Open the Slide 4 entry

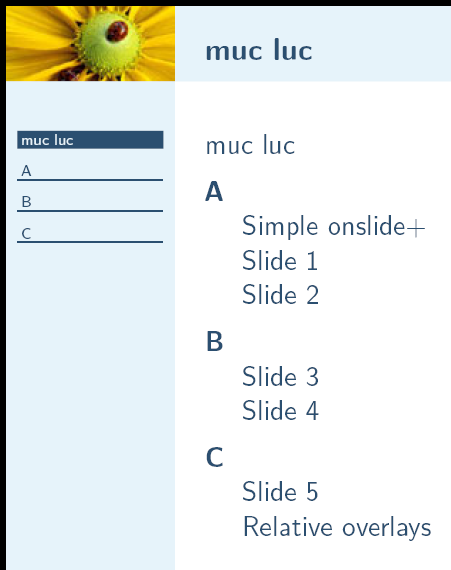281,410
